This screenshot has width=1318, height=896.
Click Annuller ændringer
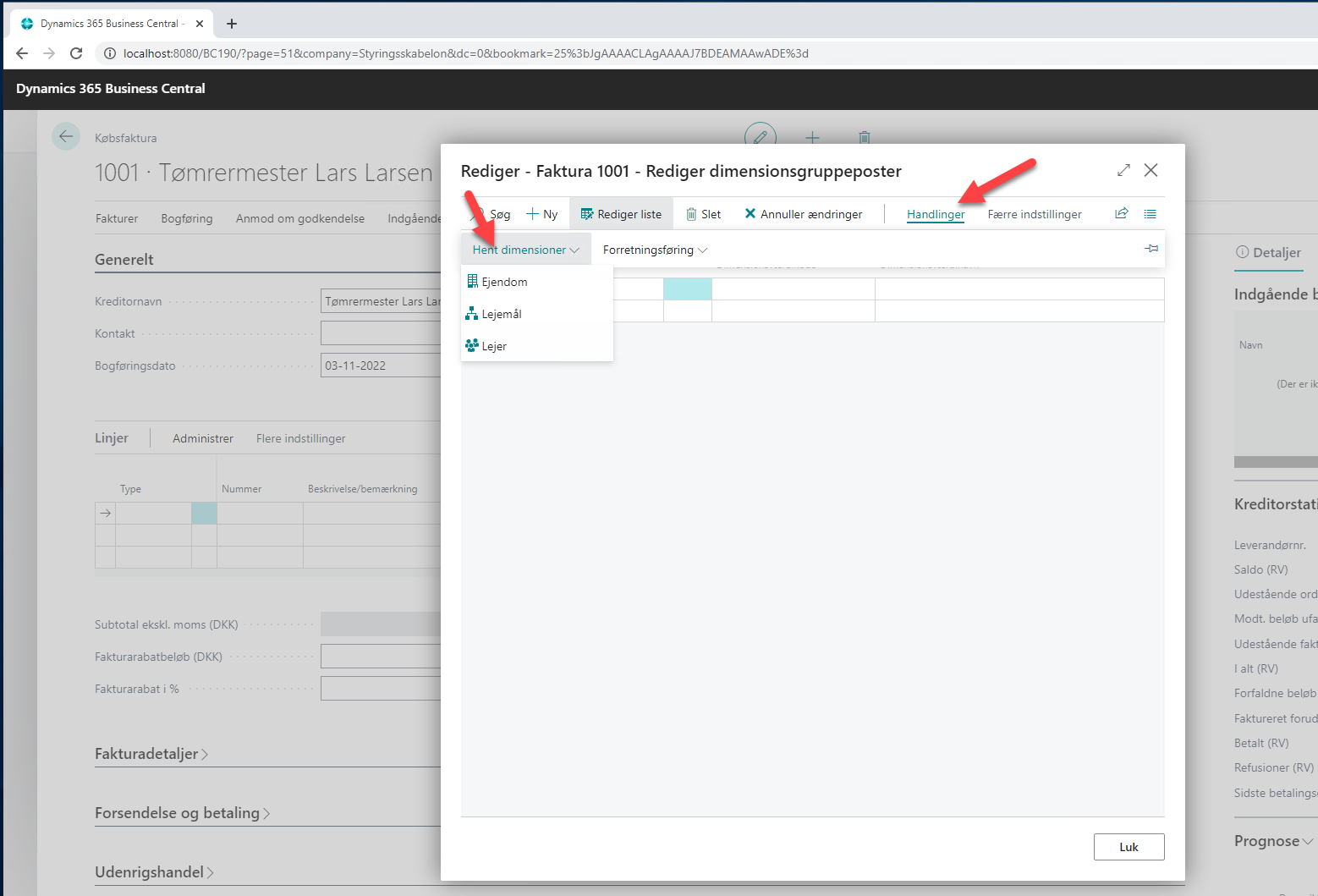click(x=804, y=214)
